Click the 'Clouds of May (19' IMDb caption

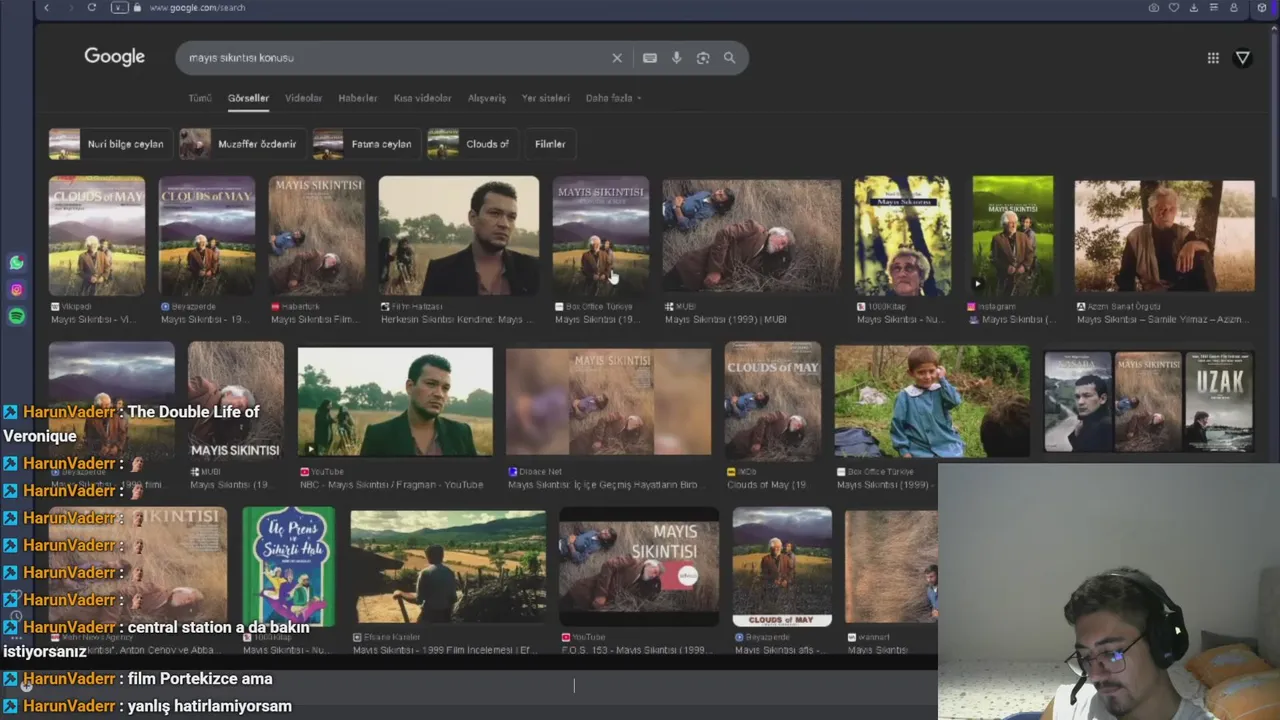point(767,485)
